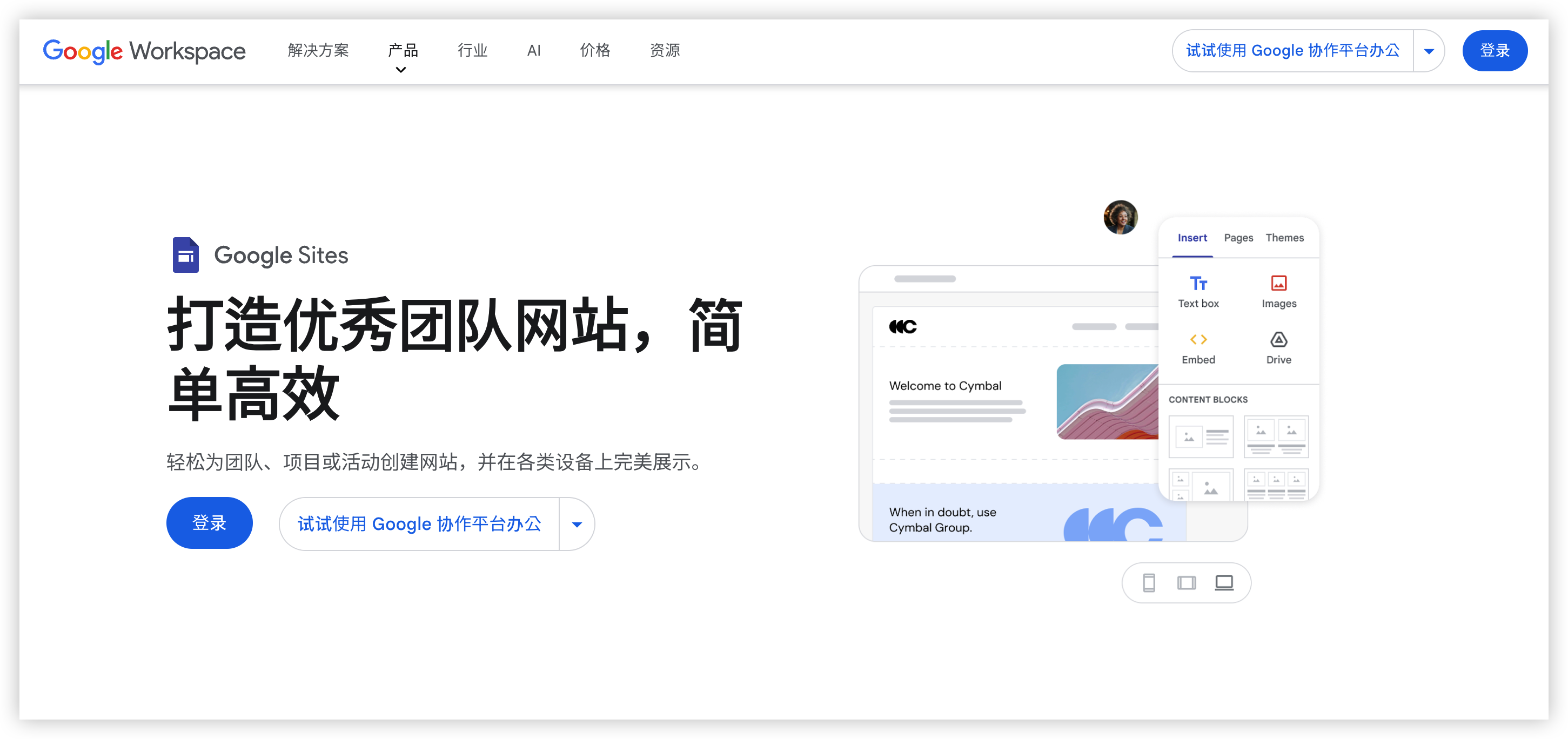Select the Images insert icon
This screenshot has width=1568, height=739.
[1278, 283]
